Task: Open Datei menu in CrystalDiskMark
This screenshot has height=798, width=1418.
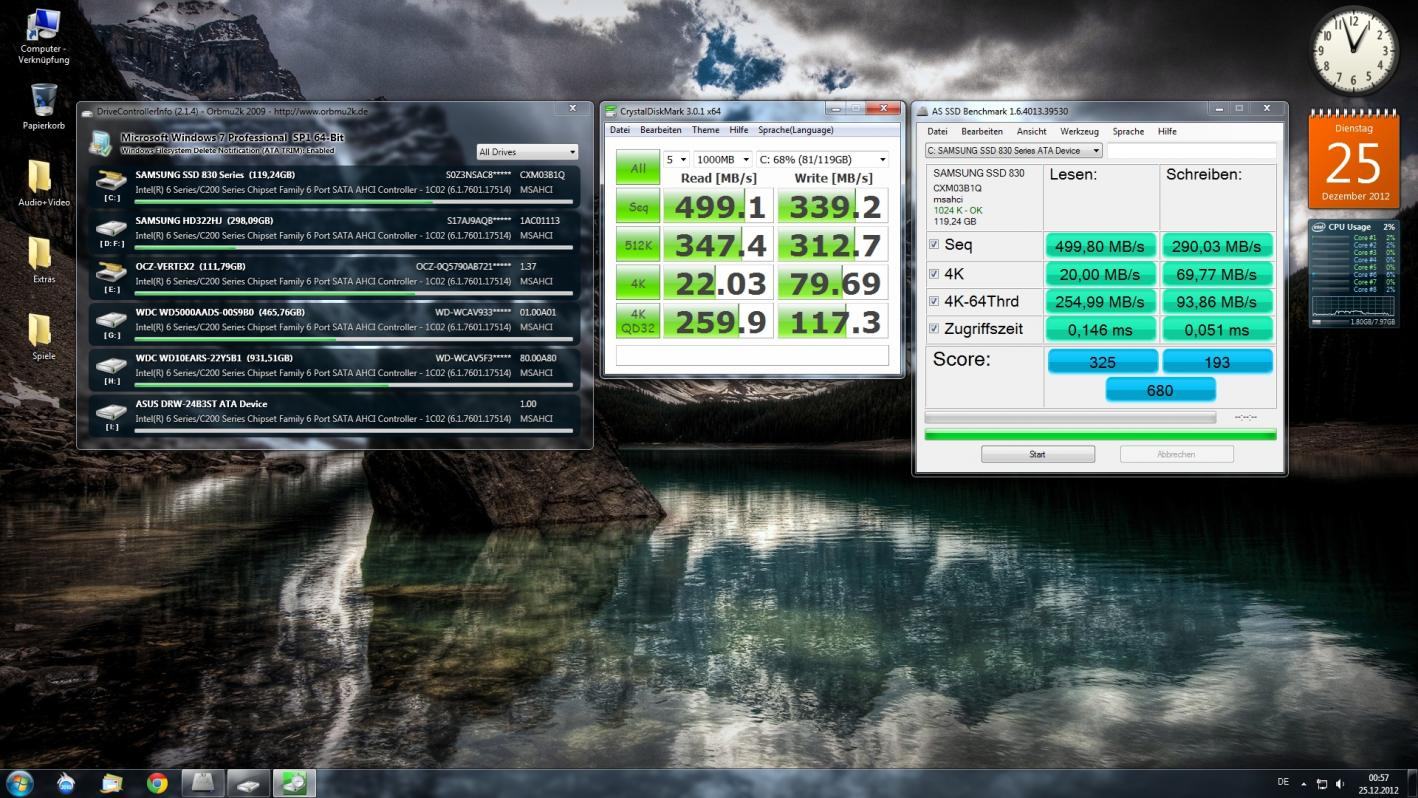Action: pos(620,130)
